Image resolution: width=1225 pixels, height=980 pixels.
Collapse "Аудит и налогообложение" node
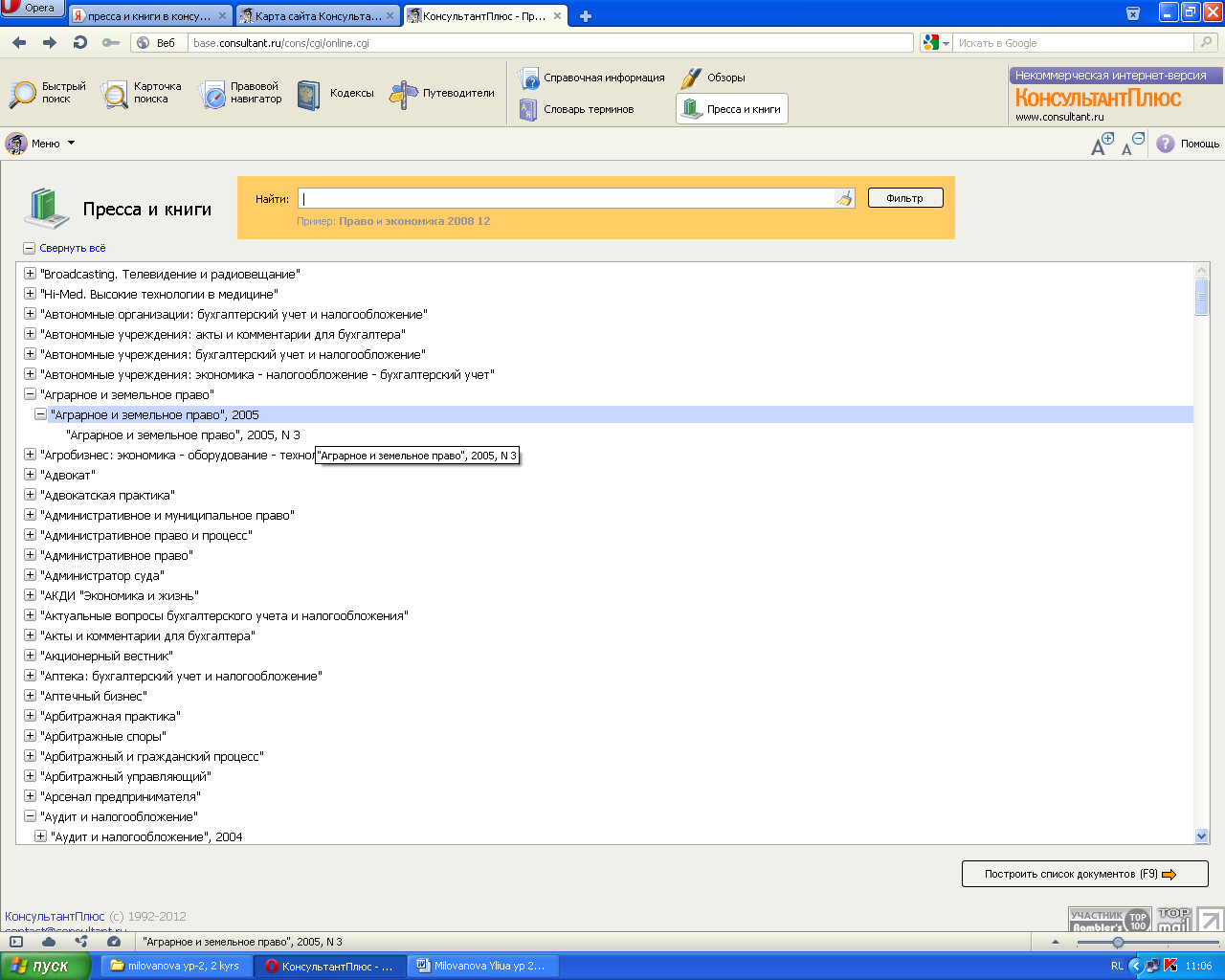point(30,816)
